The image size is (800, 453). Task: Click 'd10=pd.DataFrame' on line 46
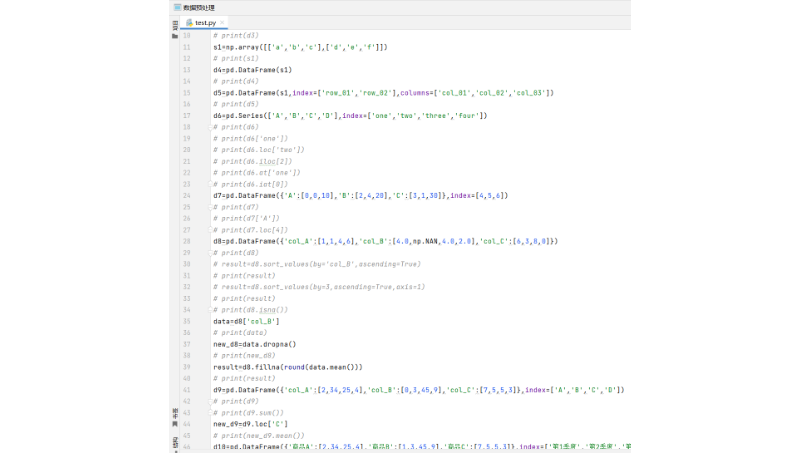246,447
